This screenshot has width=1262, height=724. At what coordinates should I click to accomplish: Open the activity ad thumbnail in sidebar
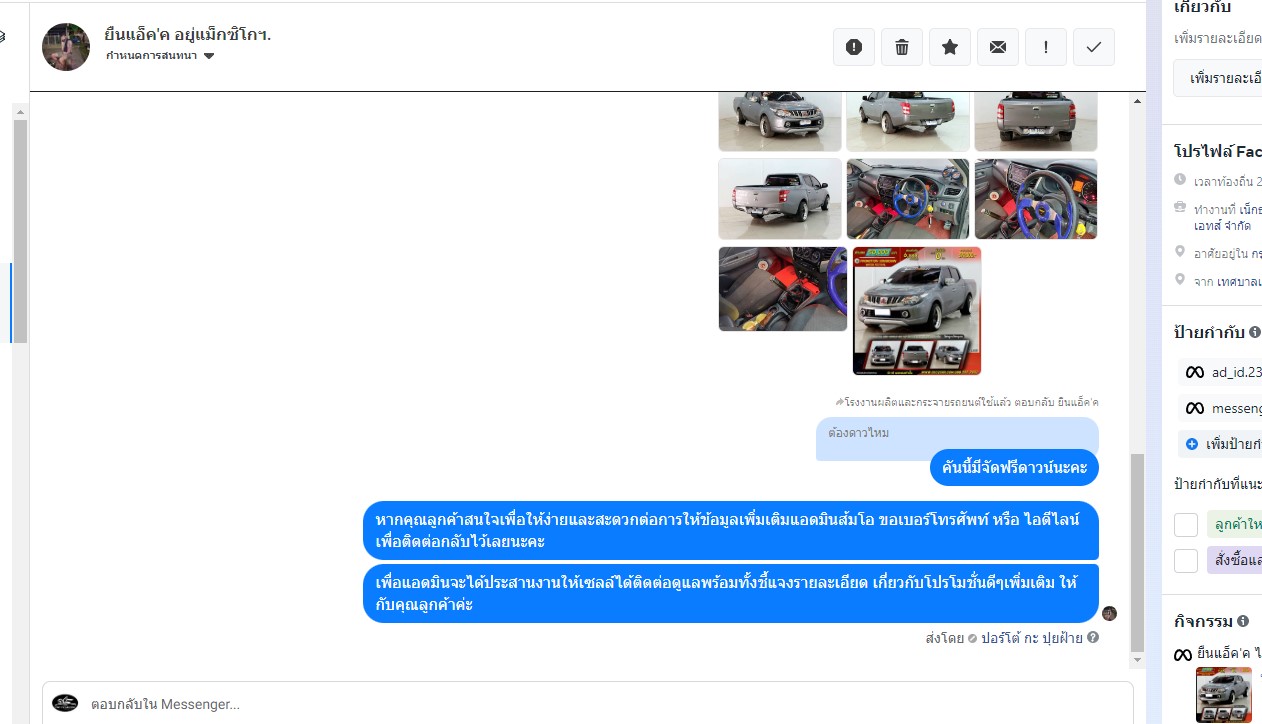[1223, 695]
